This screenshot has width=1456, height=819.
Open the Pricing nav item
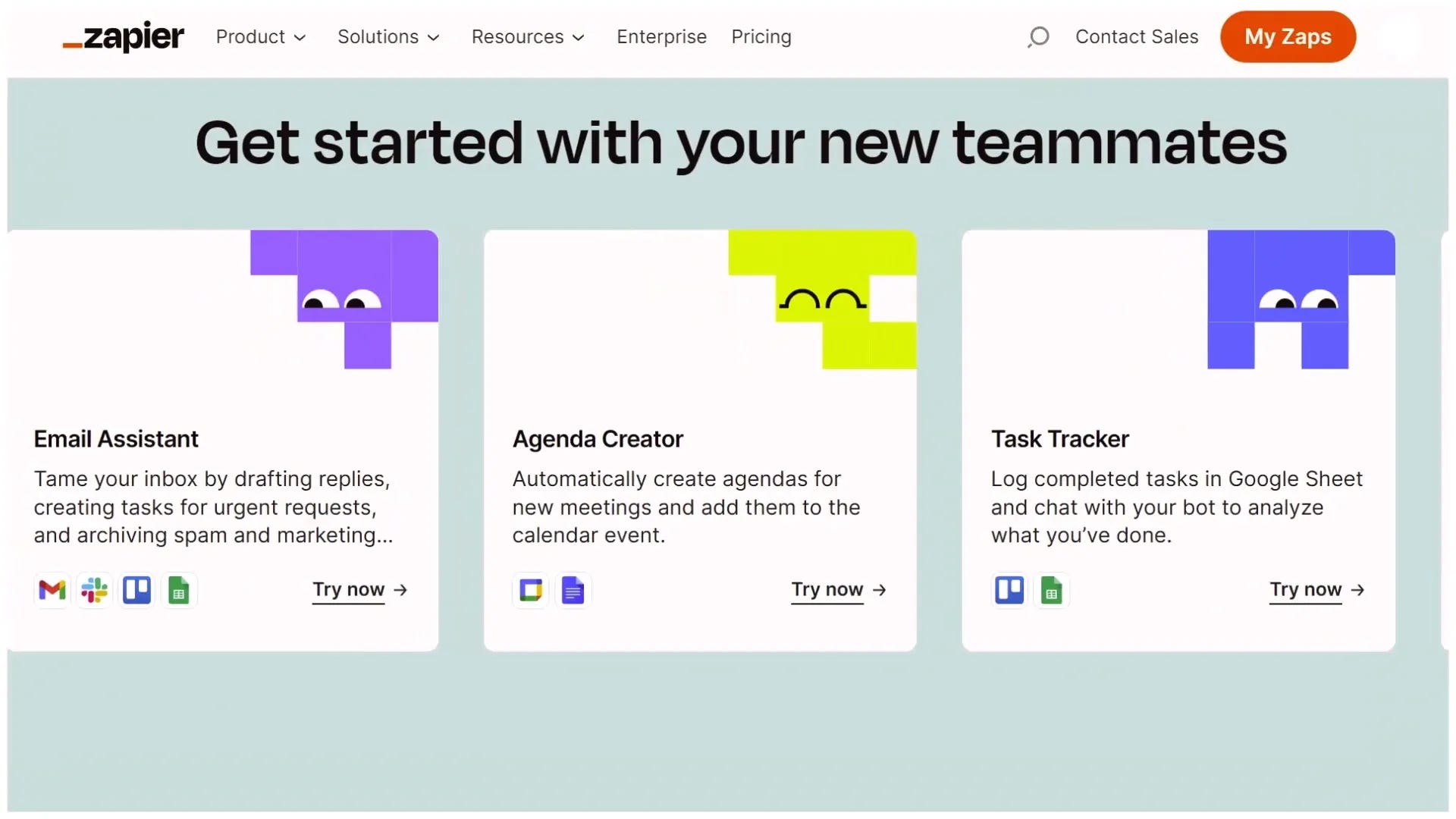[x=761, y=36]
